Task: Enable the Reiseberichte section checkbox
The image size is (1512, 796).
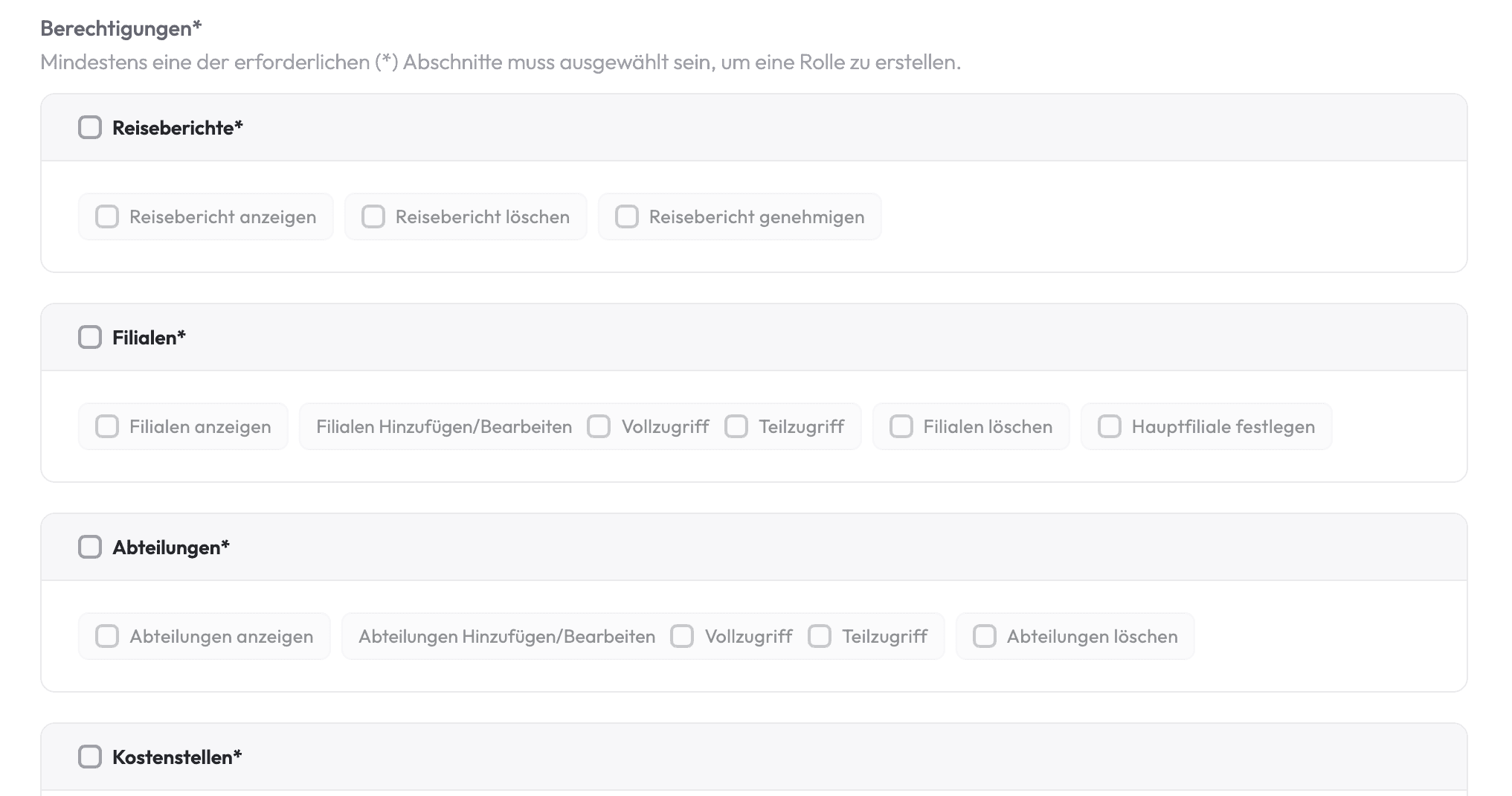Action: pos(90,127)
